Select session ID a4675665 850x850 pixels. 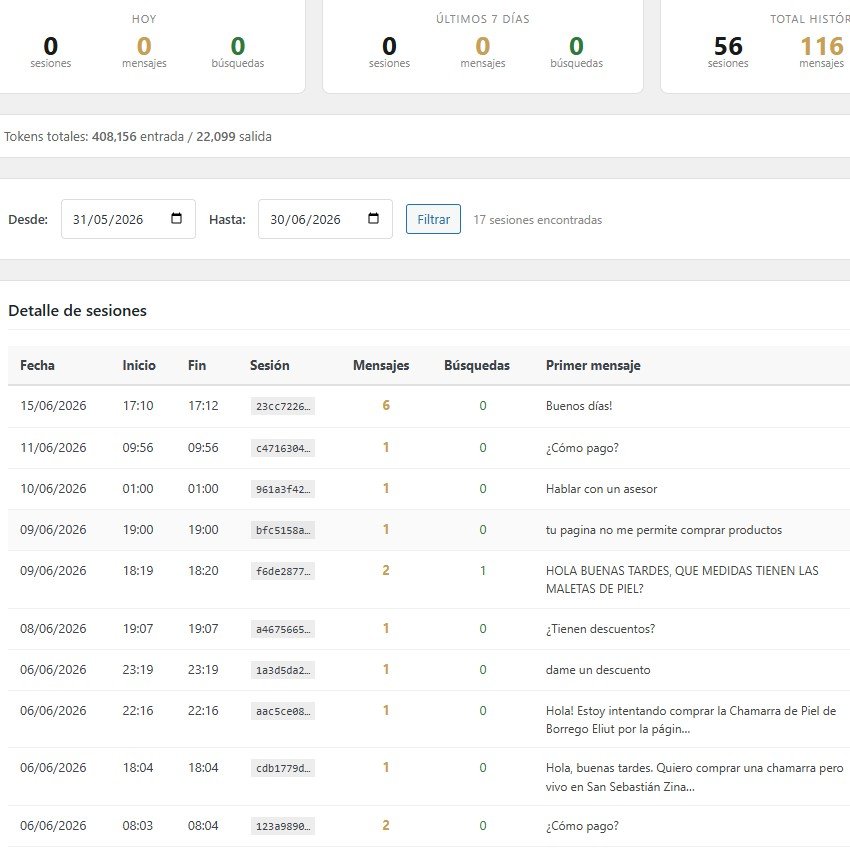[283, 629]
